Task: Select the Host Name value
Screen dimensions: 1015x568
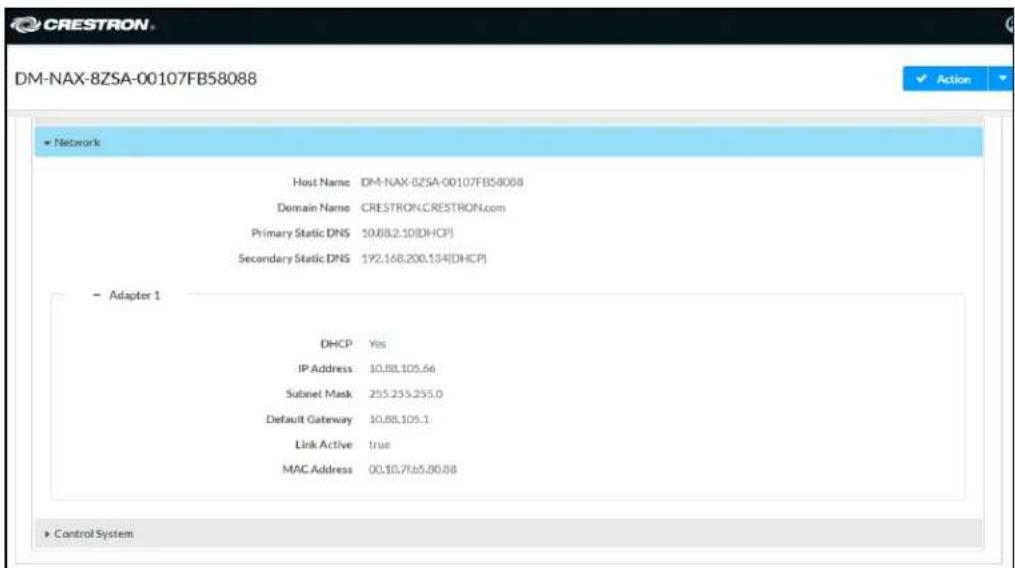Action: [442, 183]
